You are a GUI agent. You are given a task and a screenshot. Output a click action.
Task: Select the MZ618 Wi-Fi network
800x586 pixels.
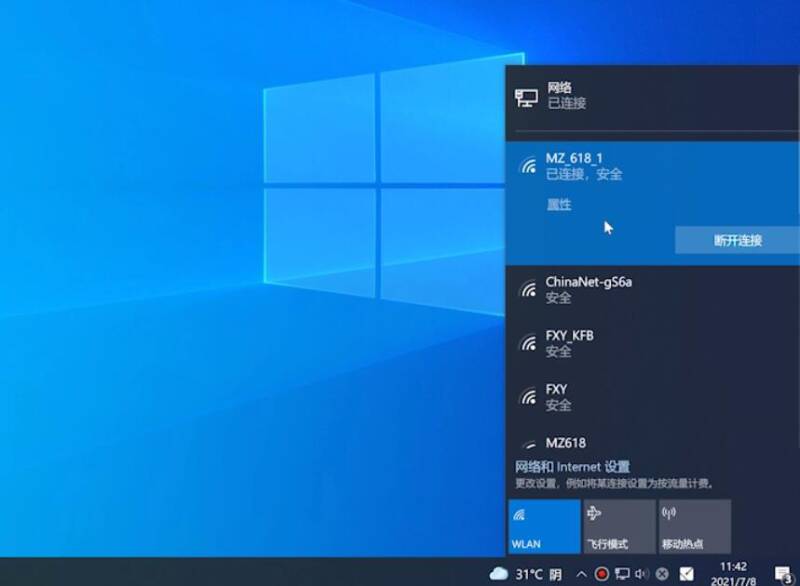point(653,440)
